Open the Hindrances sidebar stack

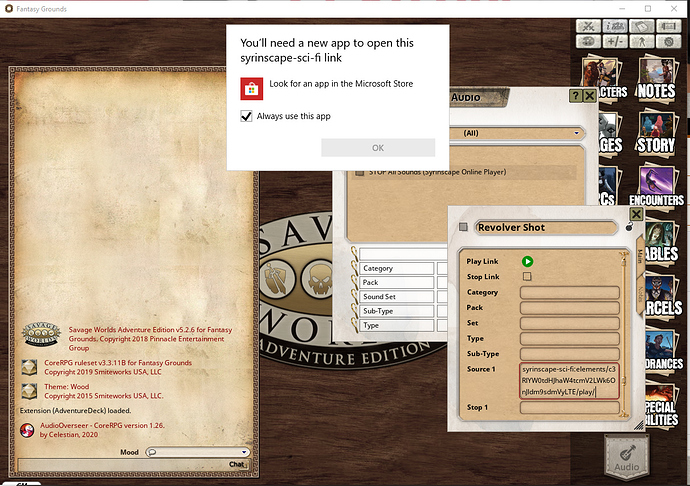664,351
